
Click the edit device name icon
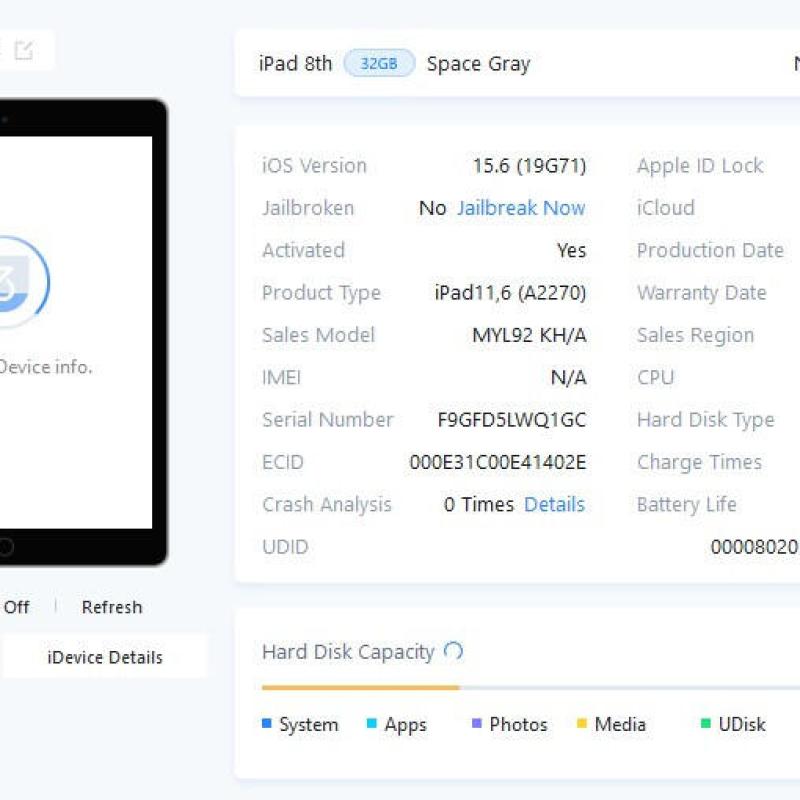[24, 50]
